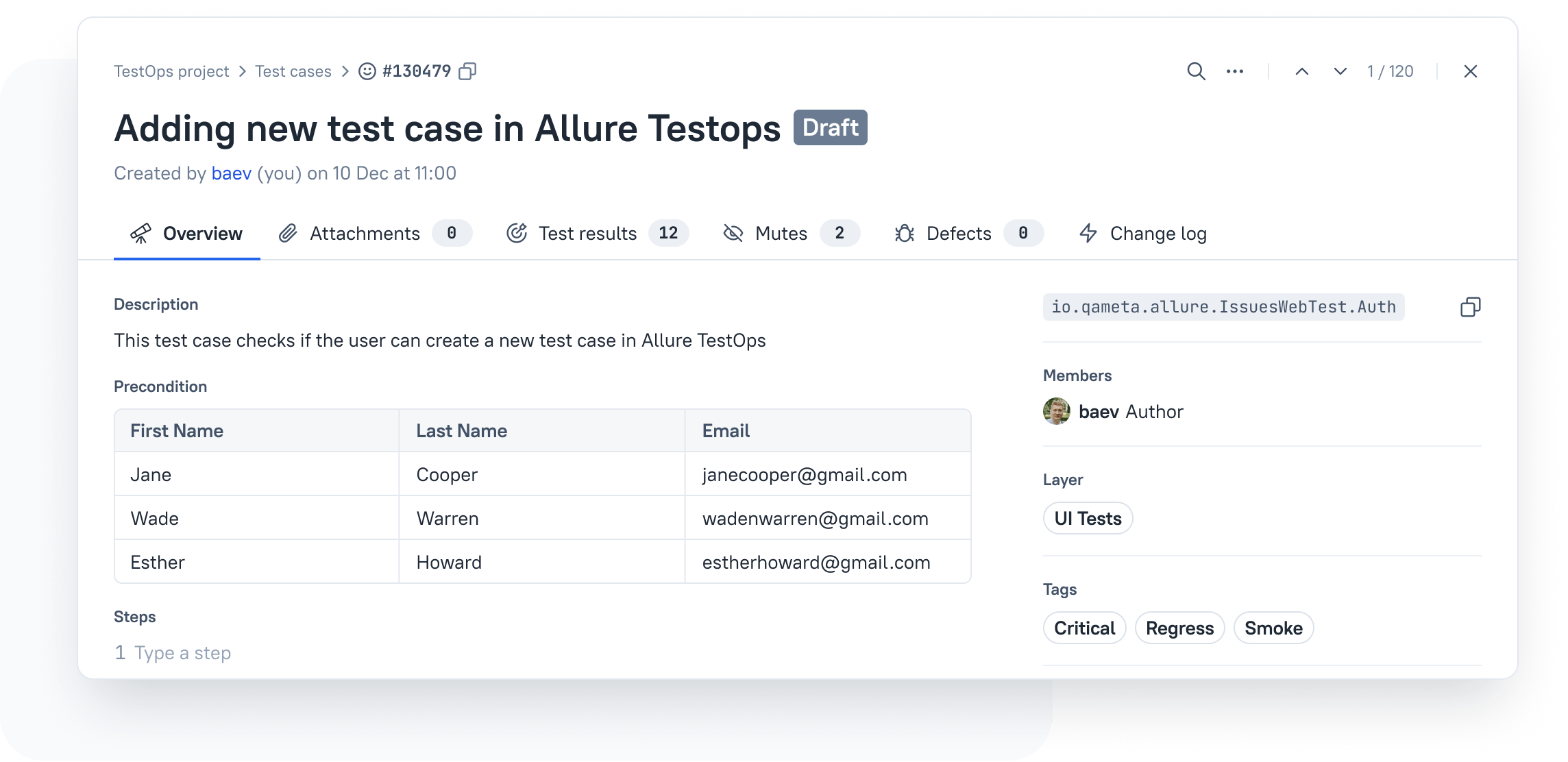
Task: Click baev's avatar in Members
Action: (x=1057, y=411)
